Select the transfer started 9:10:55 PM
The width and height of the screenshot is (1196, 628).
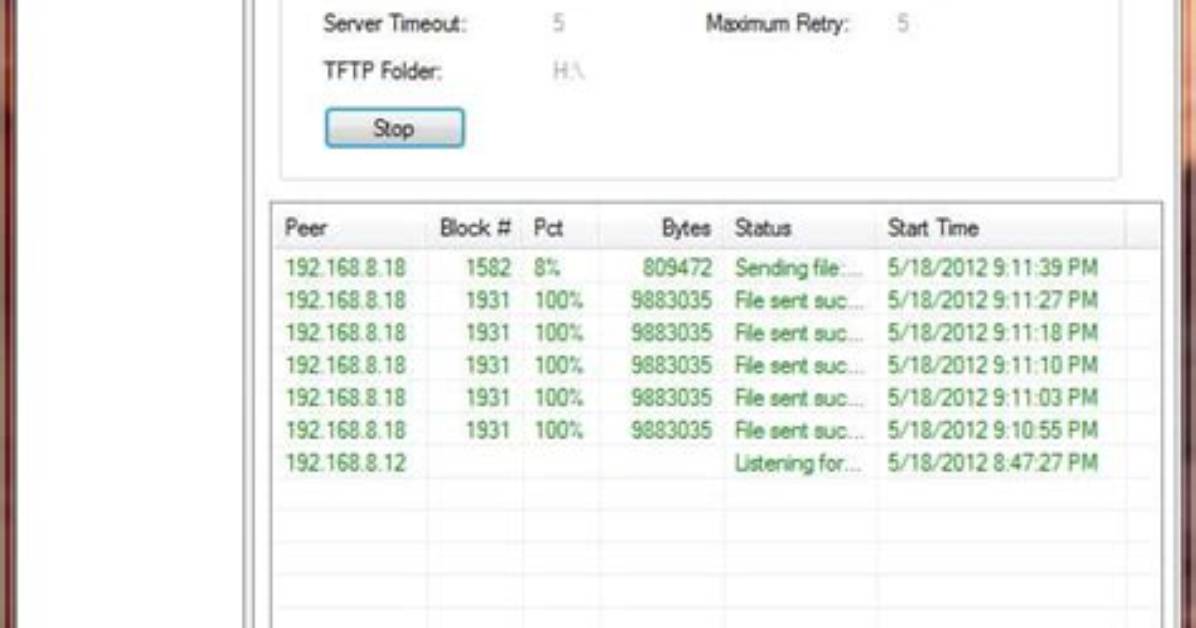point(715,430)
